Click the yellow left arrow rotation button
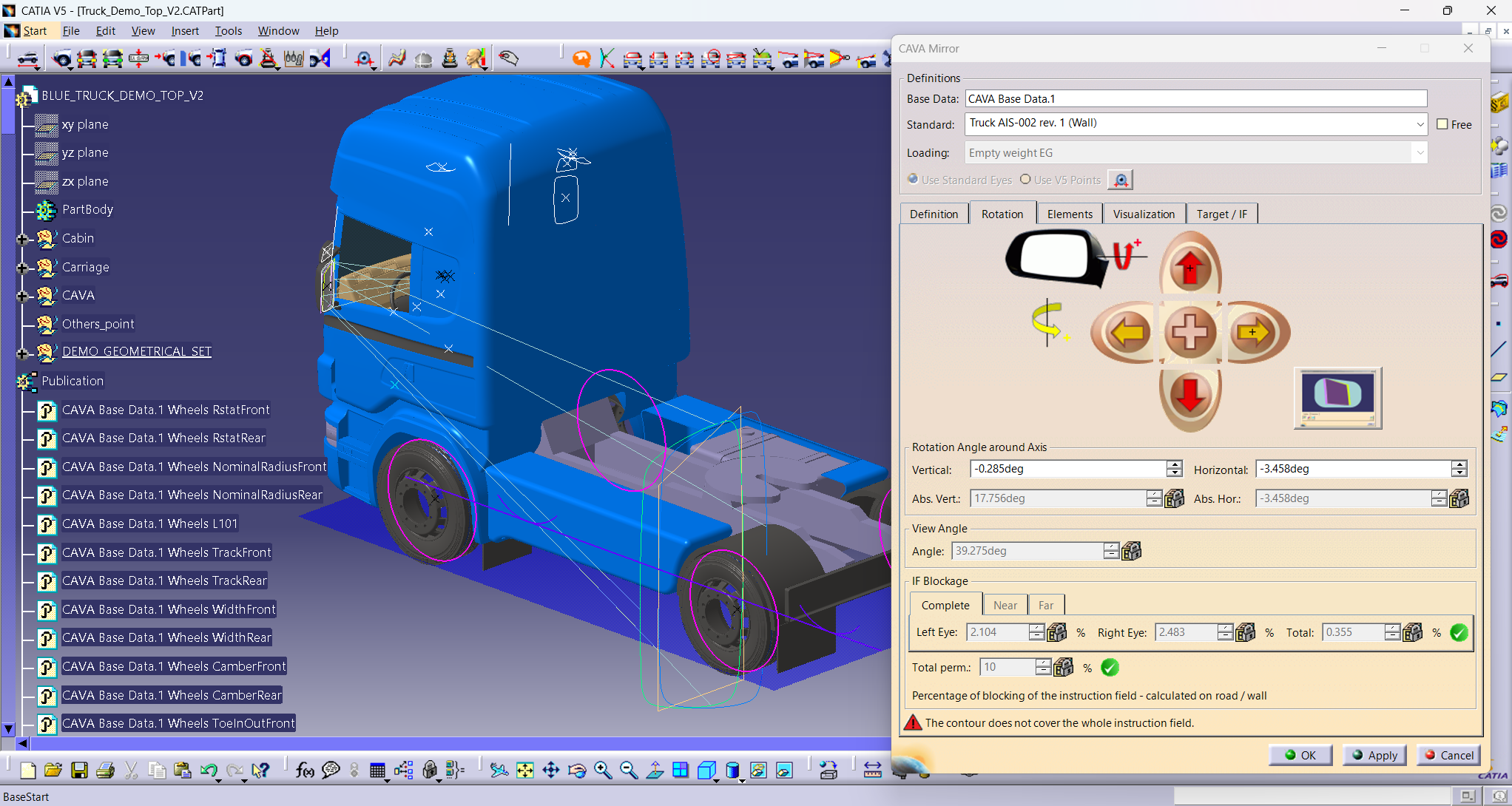The image size is (1512, 806). pos(1126,332)
